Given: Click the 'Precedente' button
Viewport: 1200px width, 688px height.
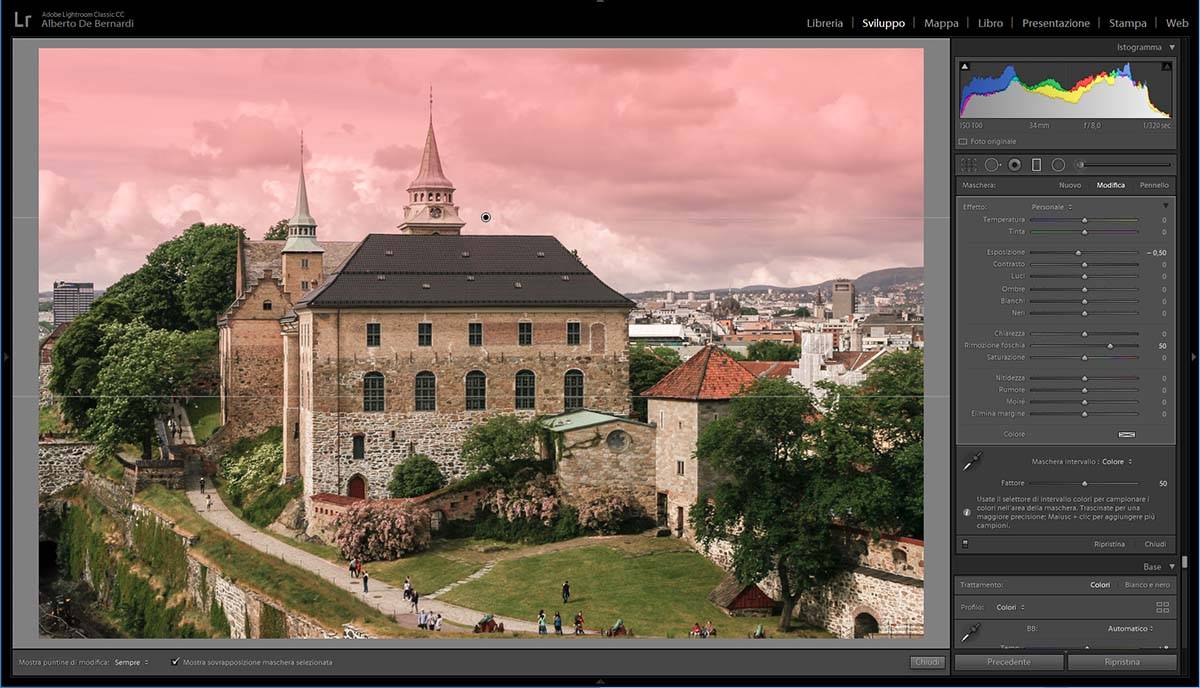Looking at the screenshot, I should coord(1008,662).
